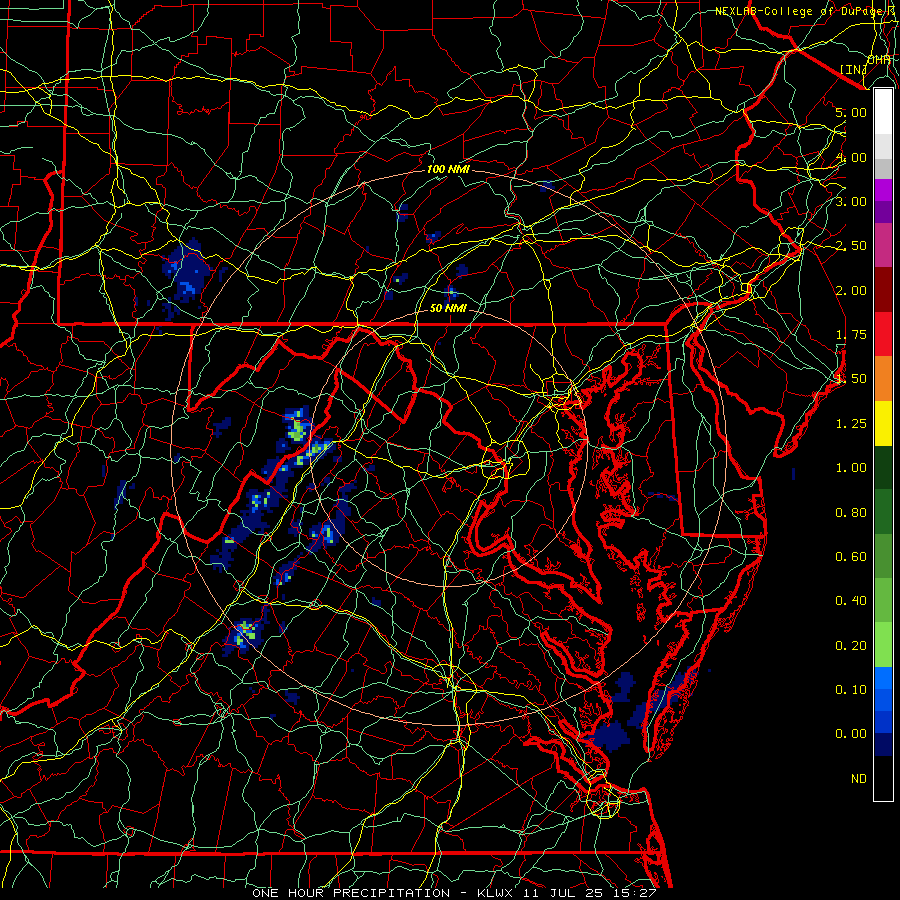Click the ND legend label
Image resolution: width=900 pixels, height=900 pixels.
pos(859,779)
